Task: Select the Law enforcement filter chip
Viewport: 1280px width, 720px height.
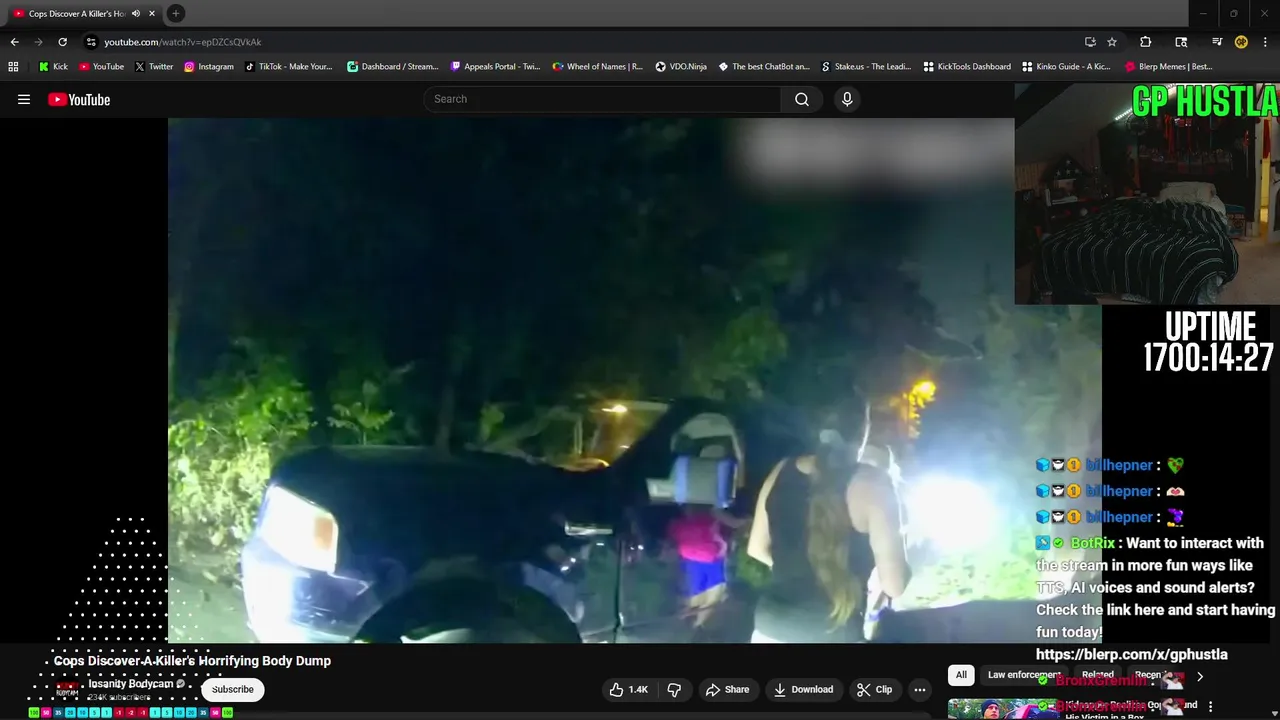Action: [x=1022, y=675]
